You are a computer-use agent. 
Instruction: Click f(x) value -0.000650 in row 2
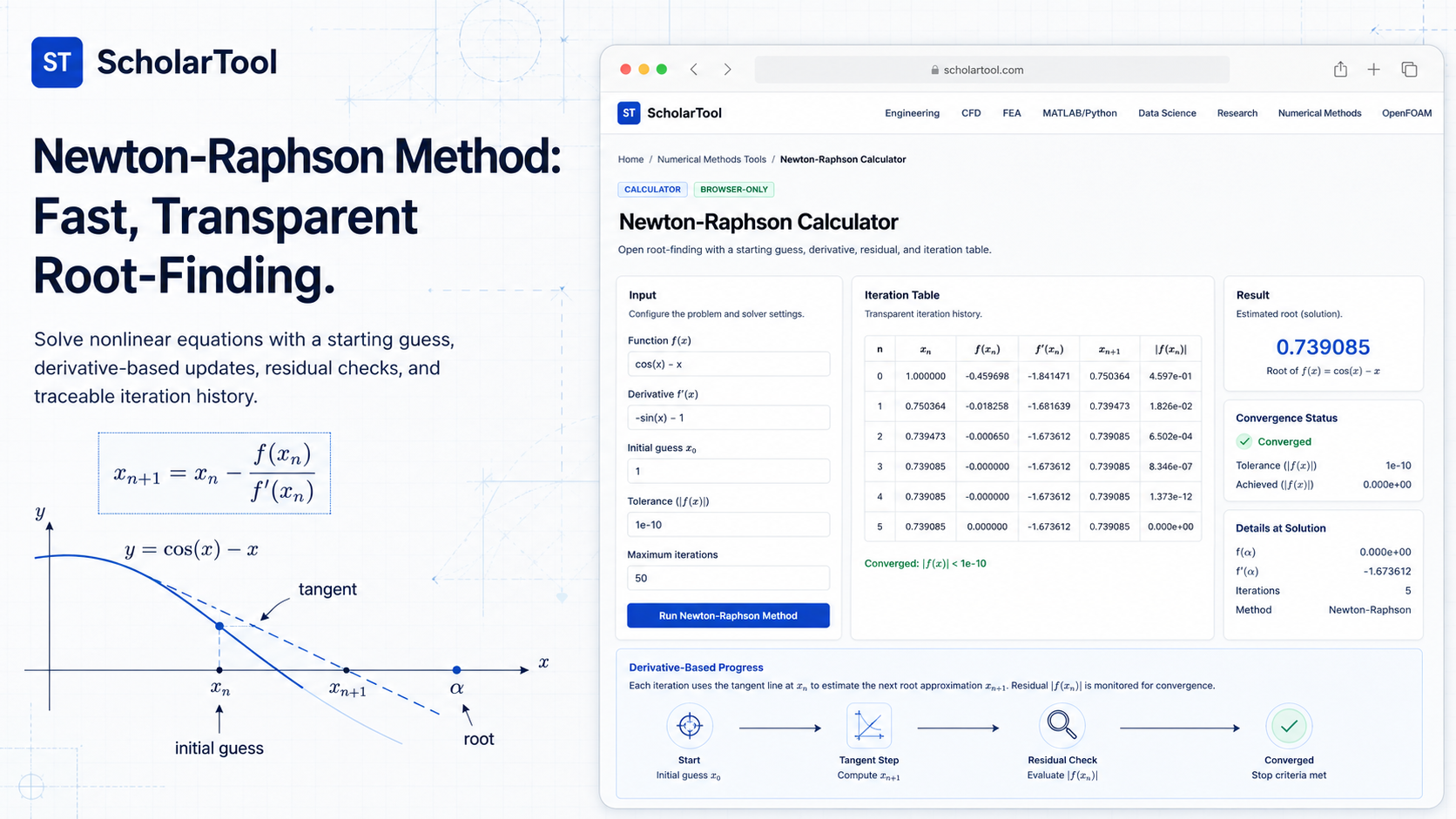point(987,436)
